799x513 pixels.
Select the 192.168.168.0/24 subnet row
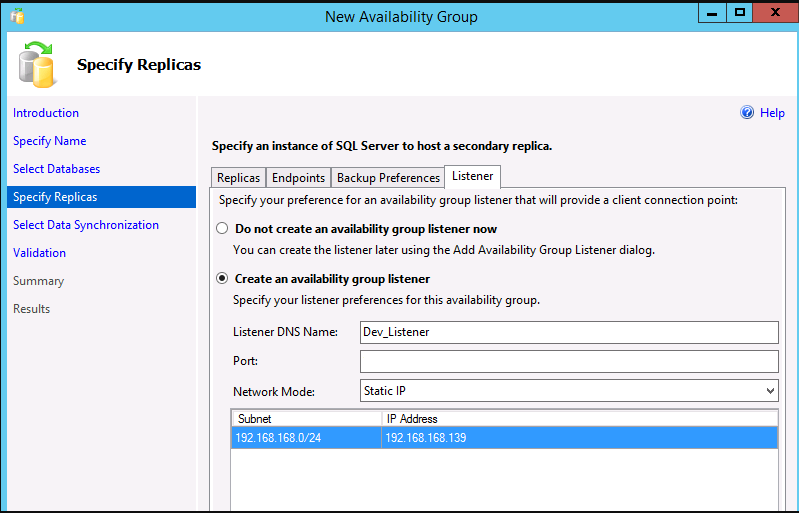pyautogui.click(x=504, y=438)
